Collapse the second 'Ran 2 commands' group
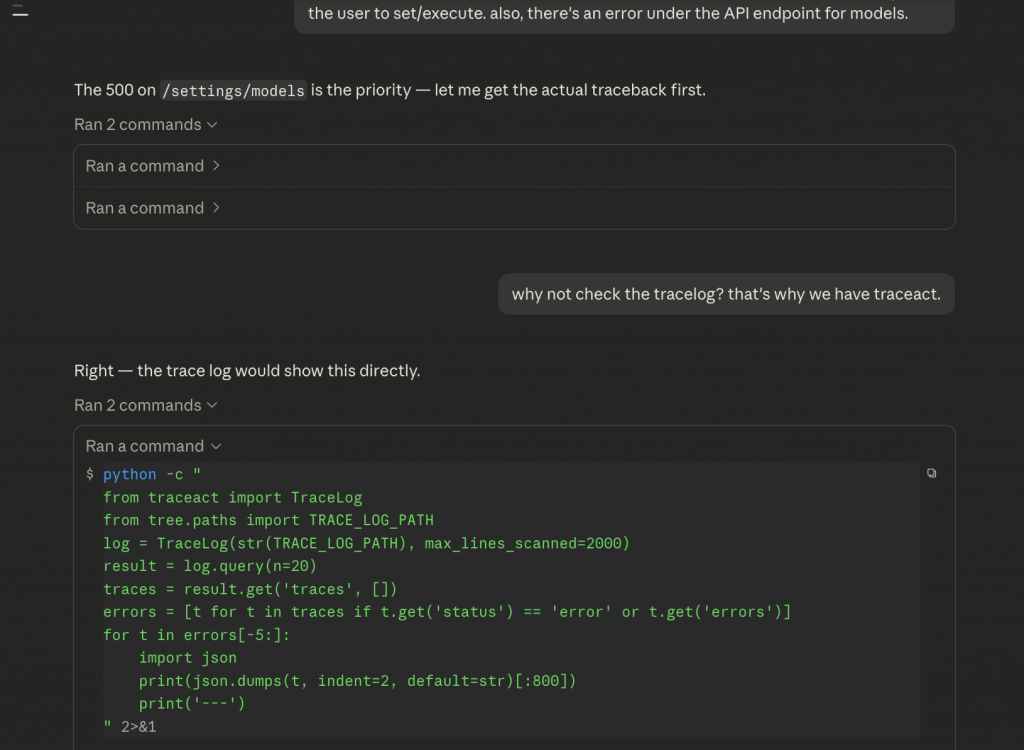 146,405
